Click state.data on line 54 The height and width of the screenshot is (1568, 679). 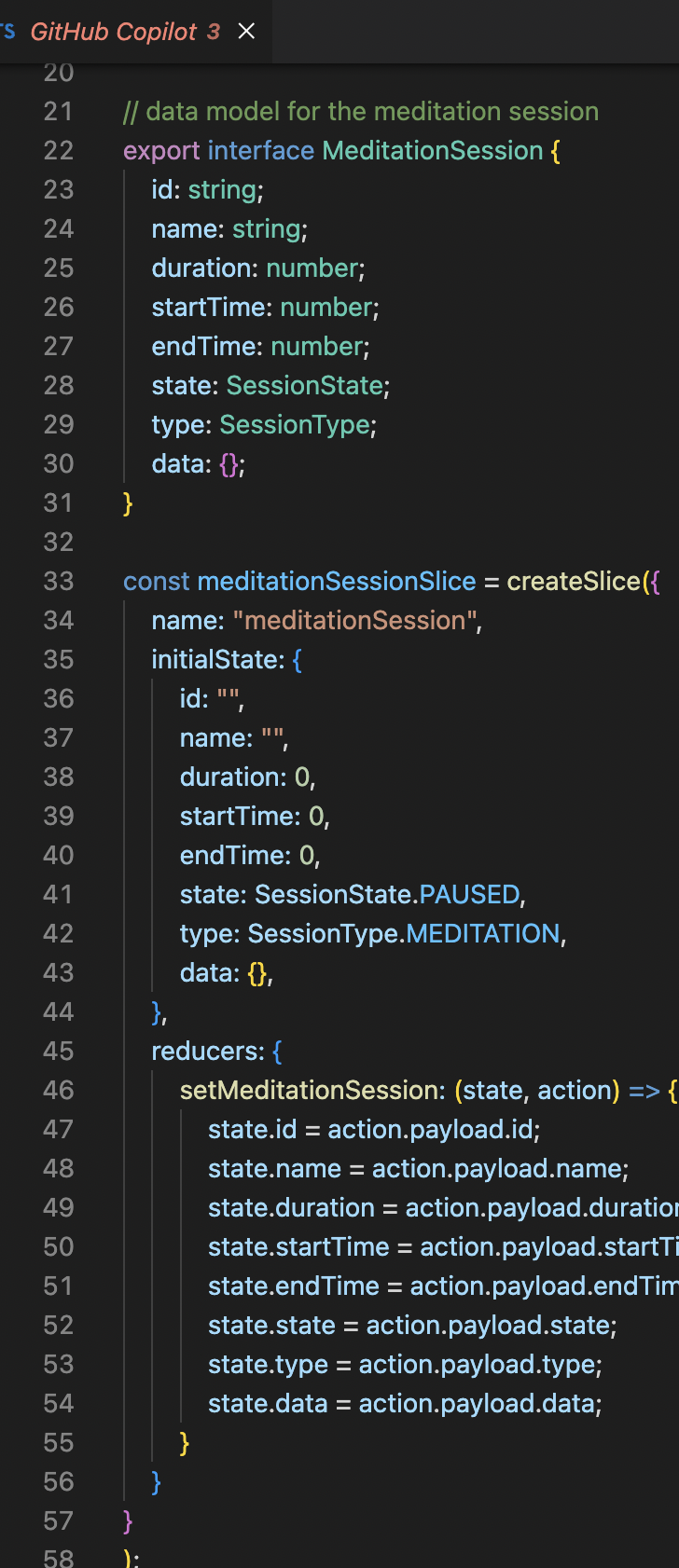(268, 1403)
